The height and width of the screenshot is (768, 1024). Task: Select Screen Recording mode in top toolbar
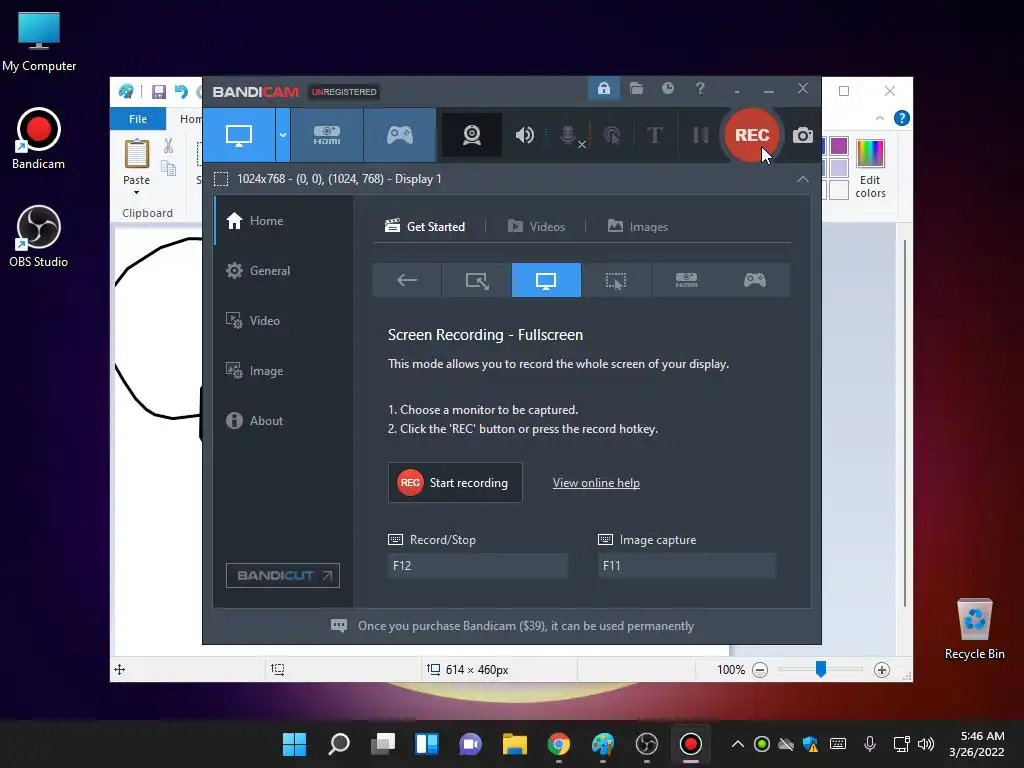pyautogui.click(x=239, y=135)
